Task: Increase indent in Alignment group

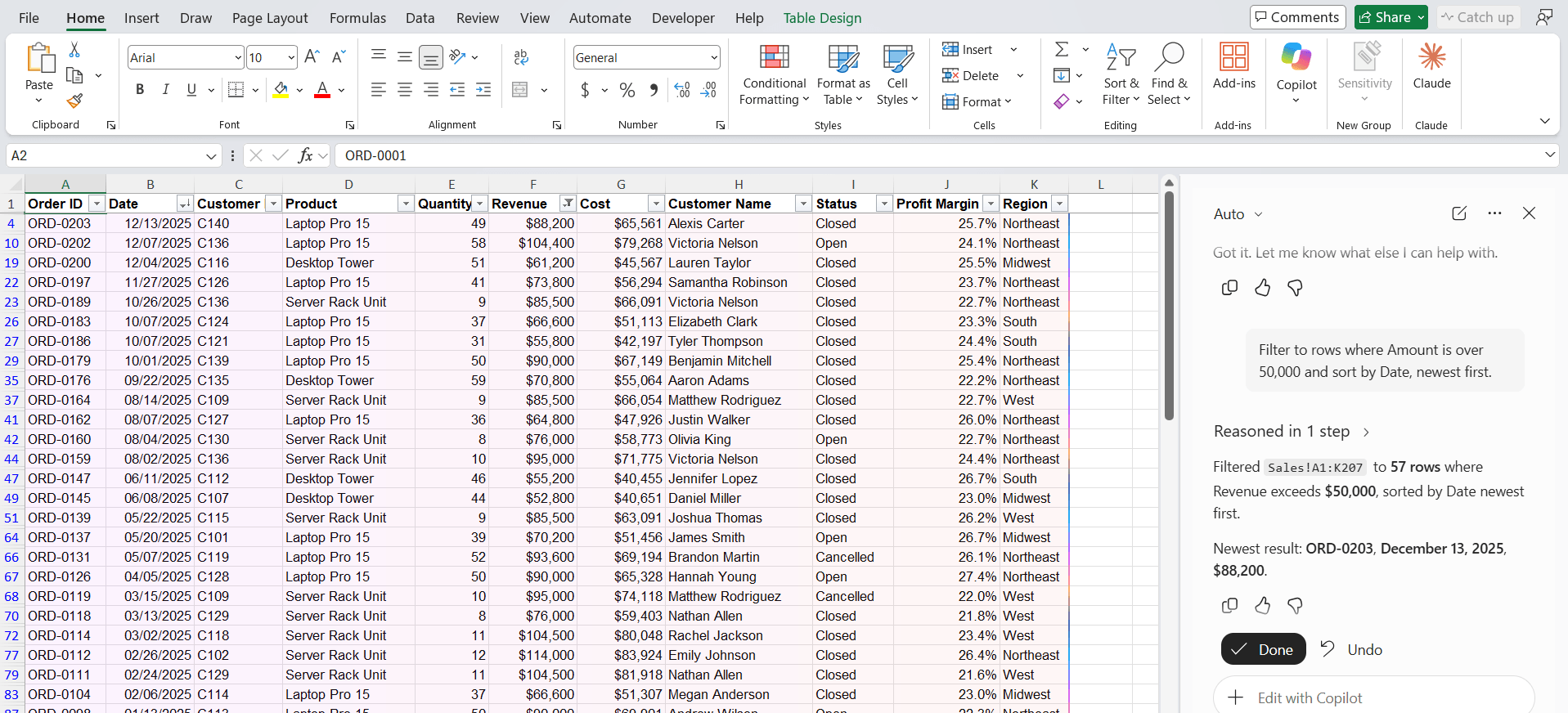Action: pyautogui.click(x=483, y=90)
